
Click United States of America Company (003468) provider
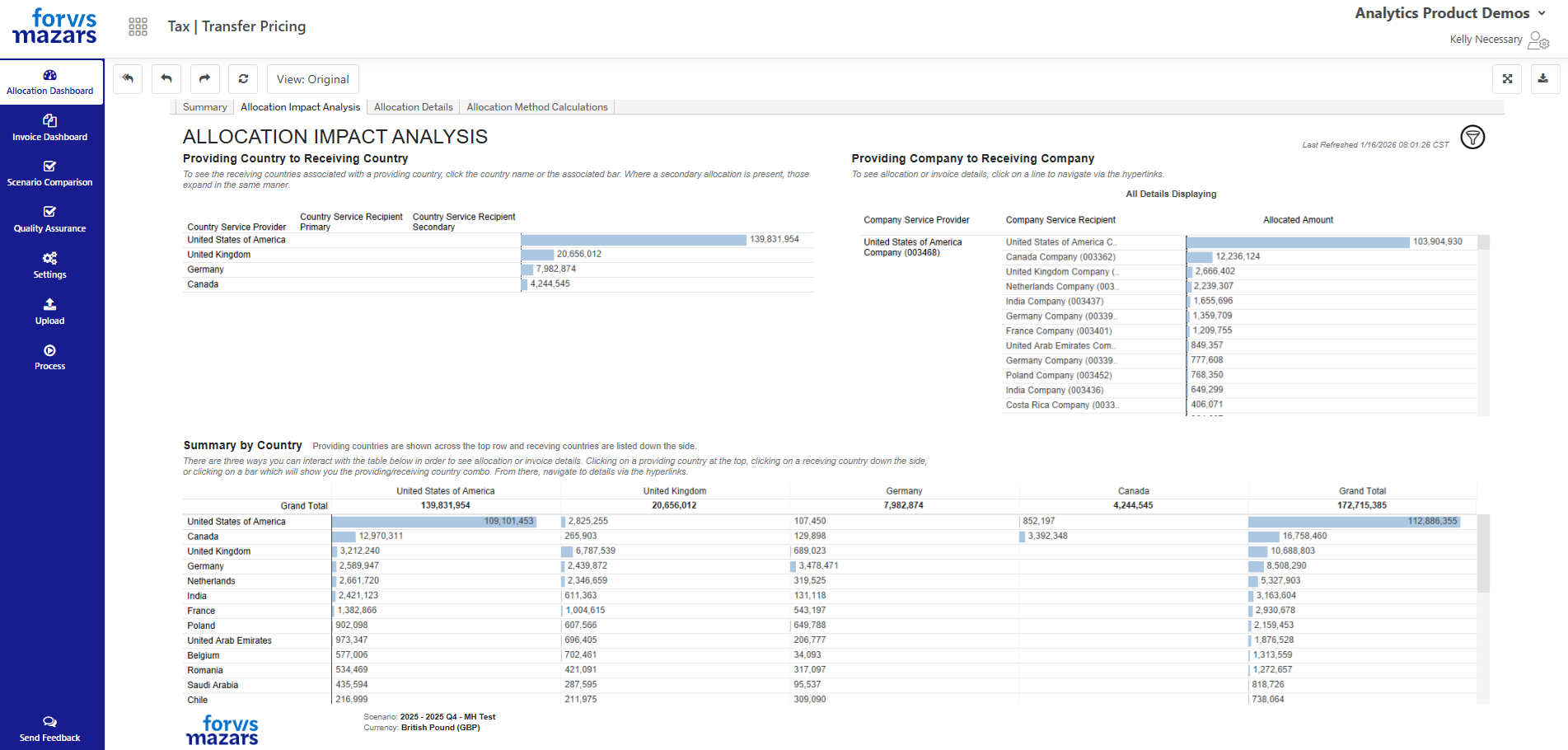coord(913,247)
